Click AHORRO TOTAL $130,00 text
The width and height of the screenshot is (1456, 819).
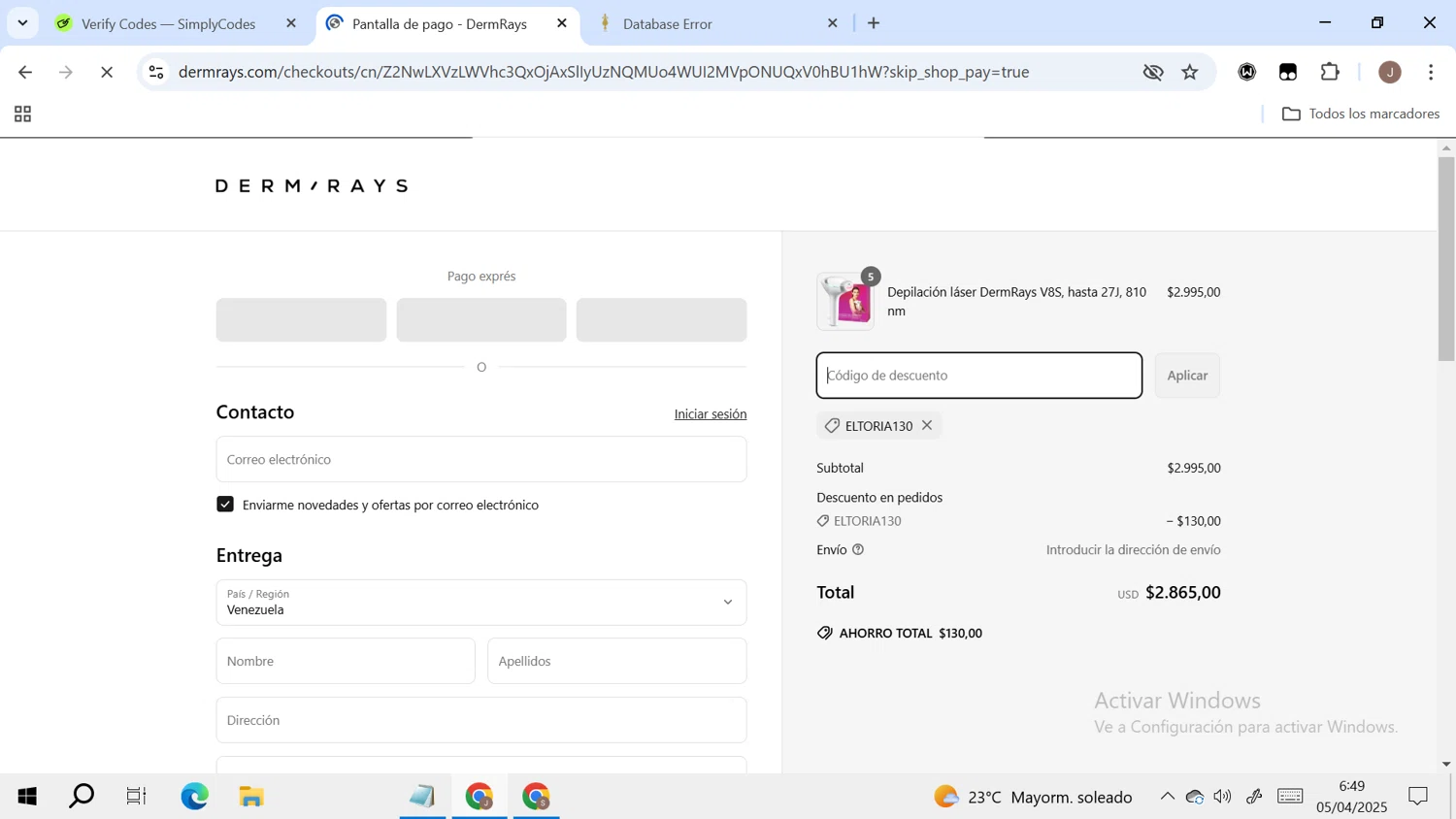pos(910,633)
